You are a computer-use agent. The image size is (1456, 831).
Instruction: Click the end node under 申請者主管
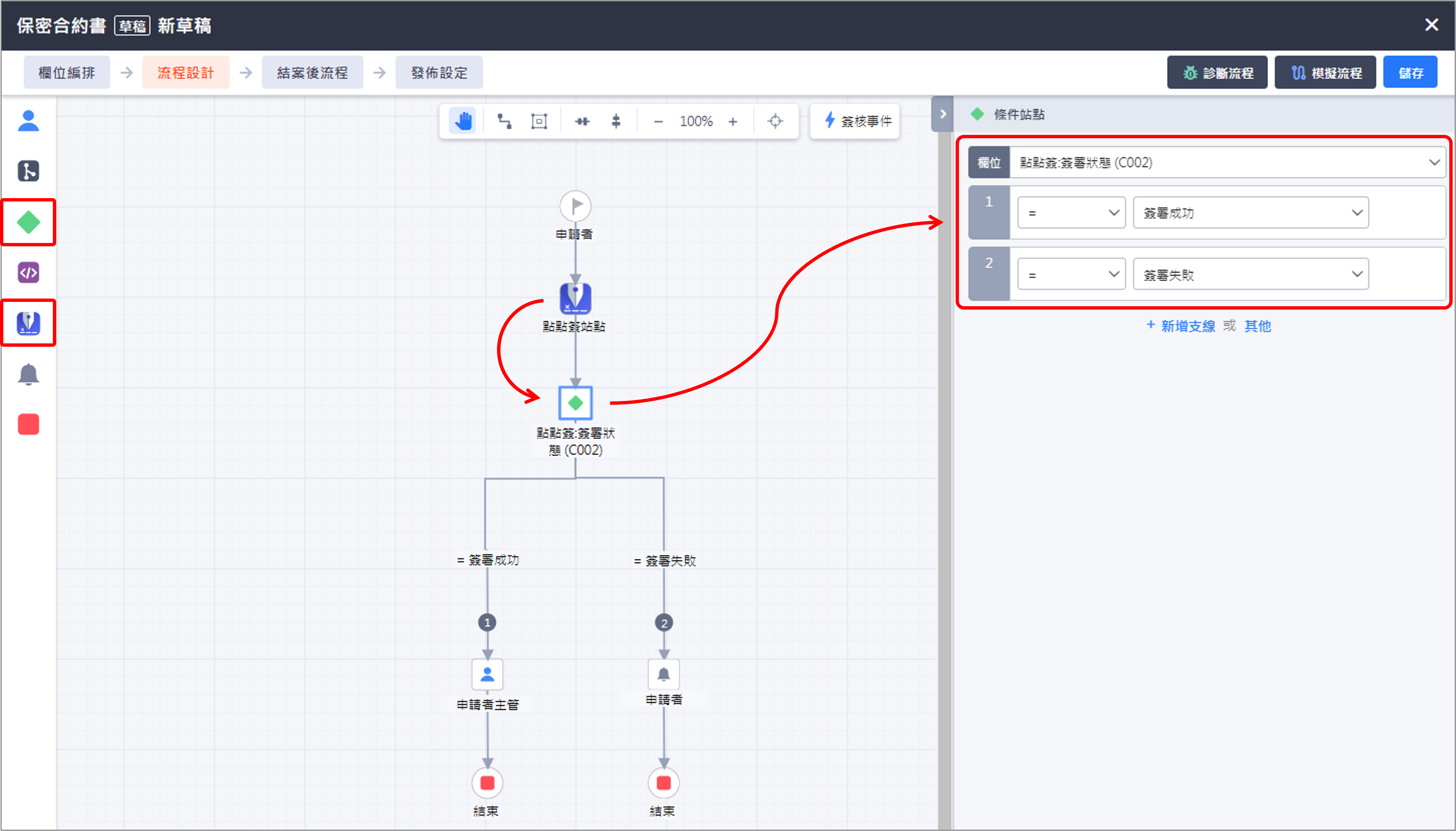click(487, 782)
